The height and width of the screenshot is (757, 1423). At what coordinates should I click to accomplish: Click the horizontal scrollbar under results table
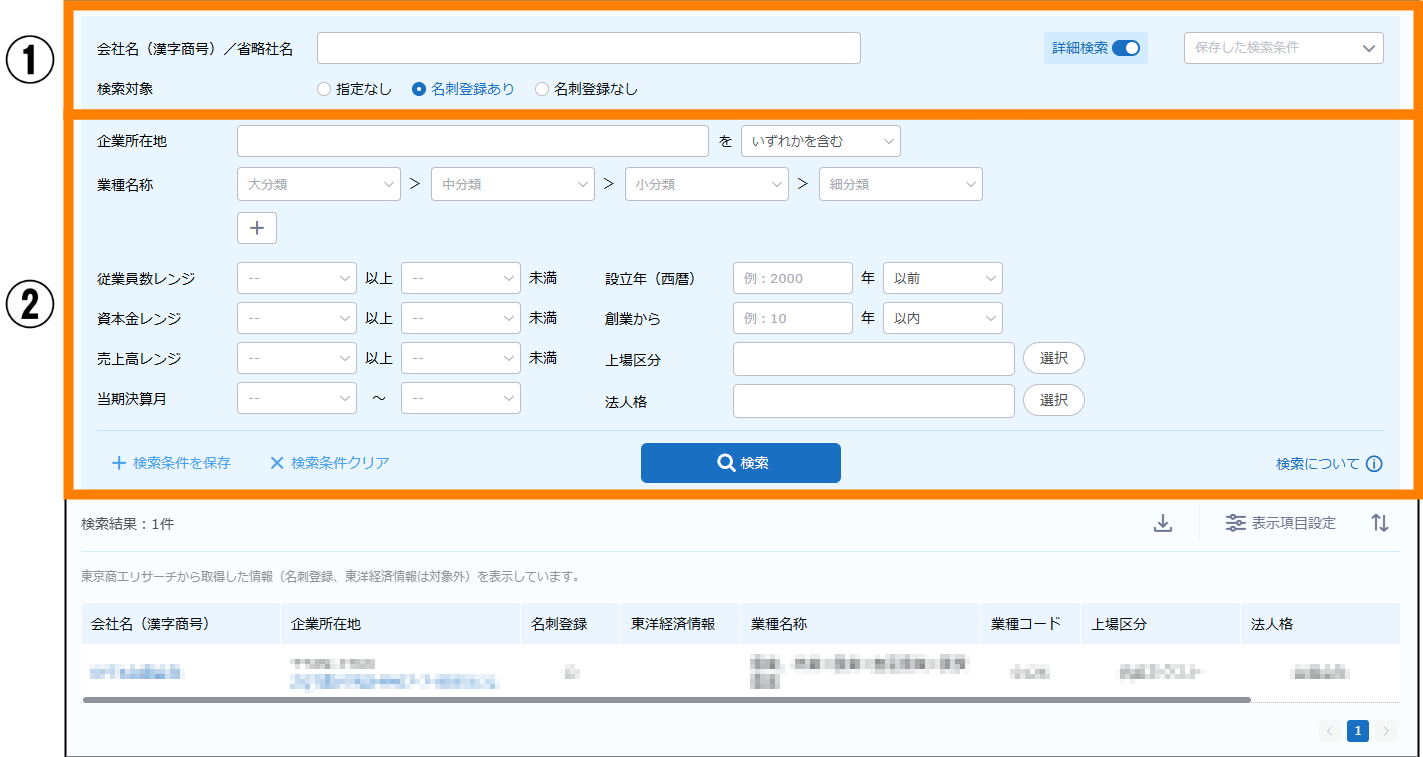pos(666,700)
